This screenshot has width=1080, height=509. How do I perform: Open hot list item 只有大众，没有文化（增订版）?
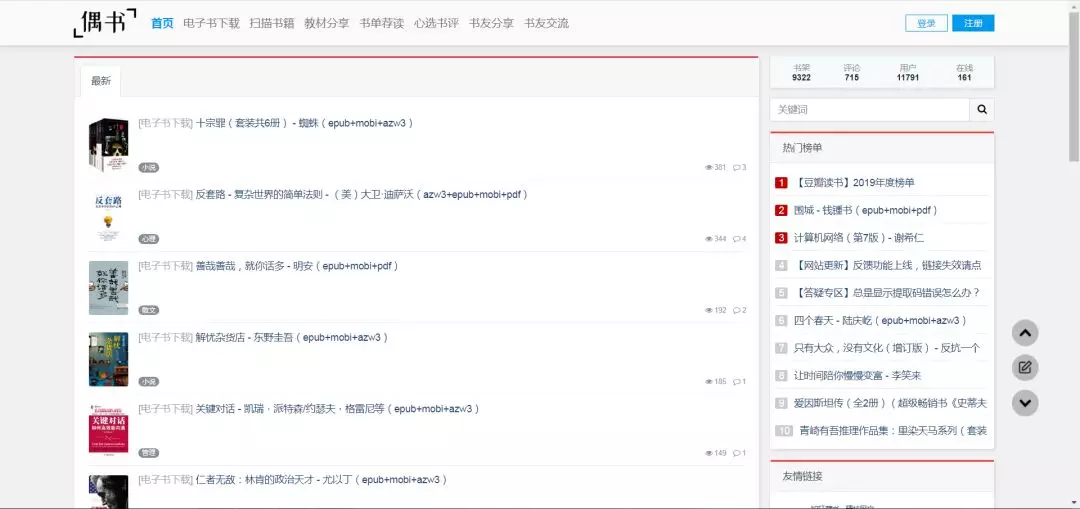(x=887, y=348)
